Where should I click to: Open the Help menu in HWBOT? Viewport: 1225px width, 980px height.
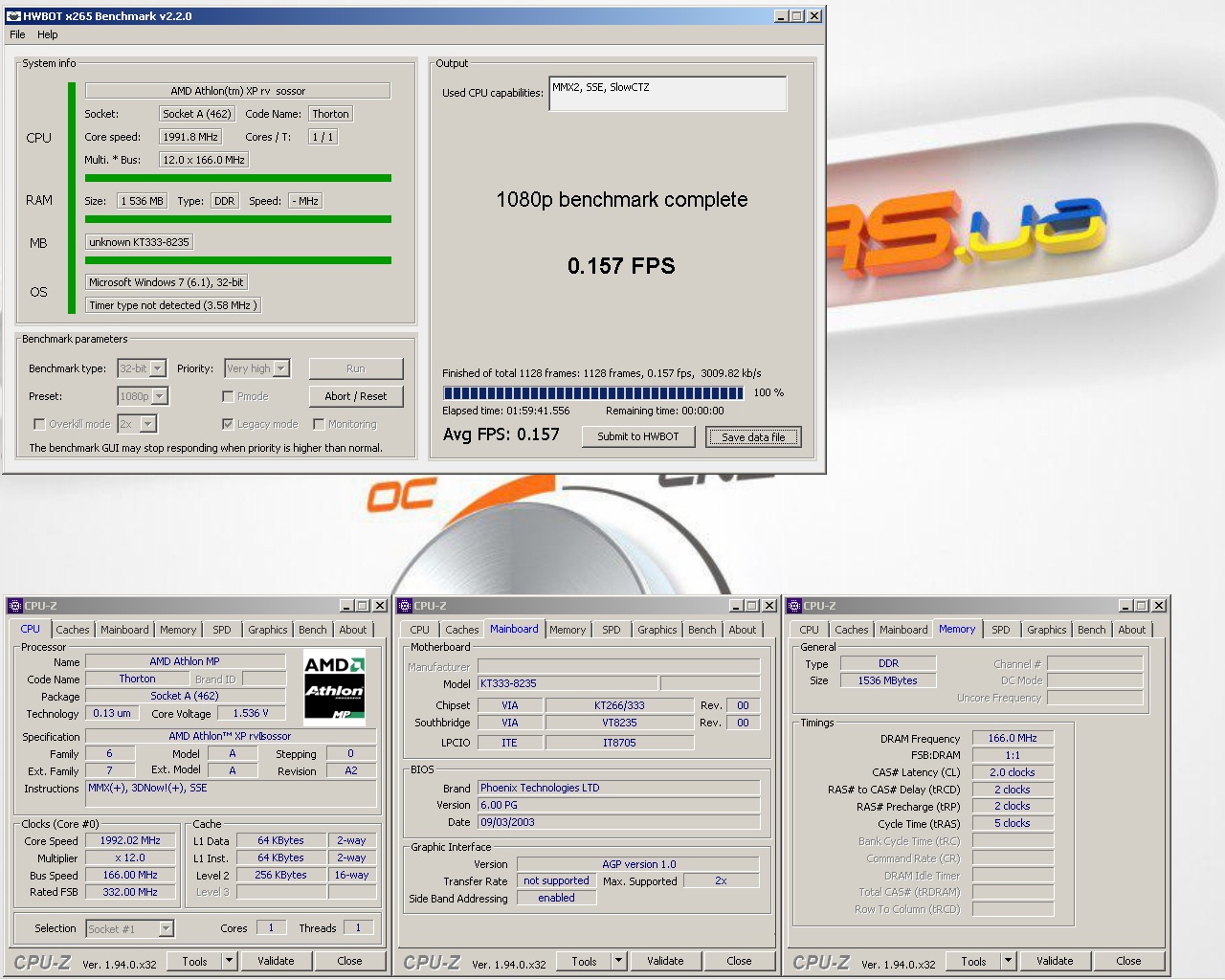48,34
